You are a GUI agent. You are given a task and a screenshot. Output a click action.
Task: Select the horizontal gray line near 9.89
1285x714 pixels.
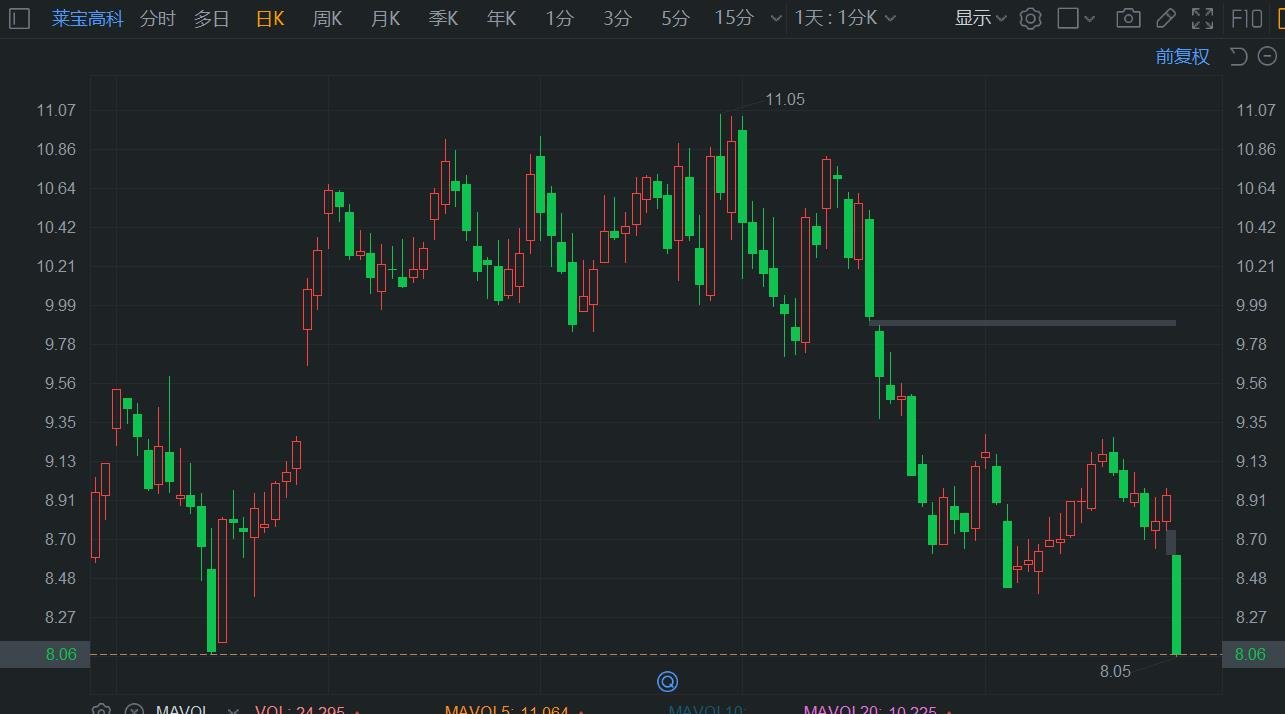point(1022,322)
